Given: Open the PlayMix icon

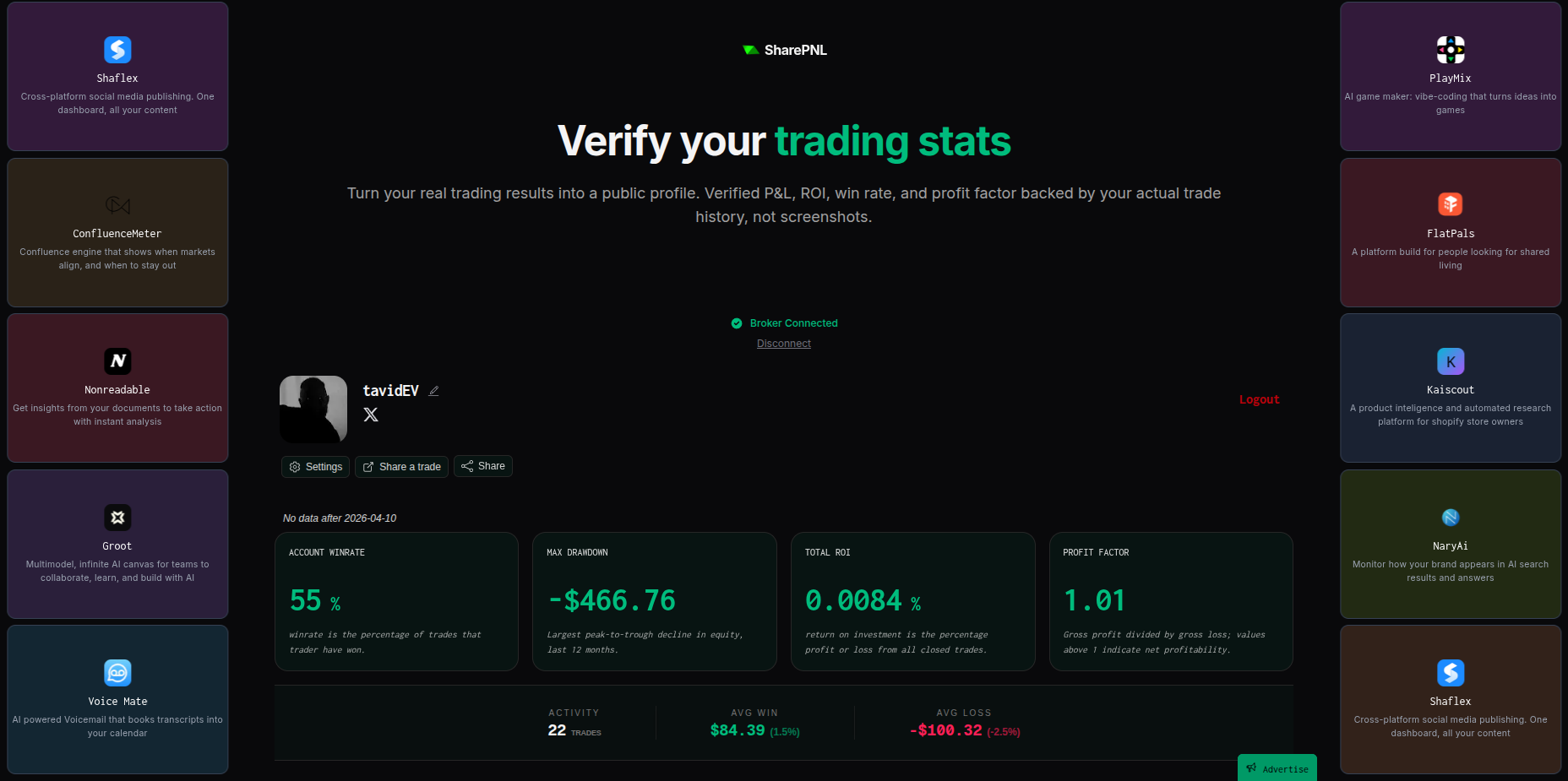Looking at the screenshot, I should (1451, 50).
